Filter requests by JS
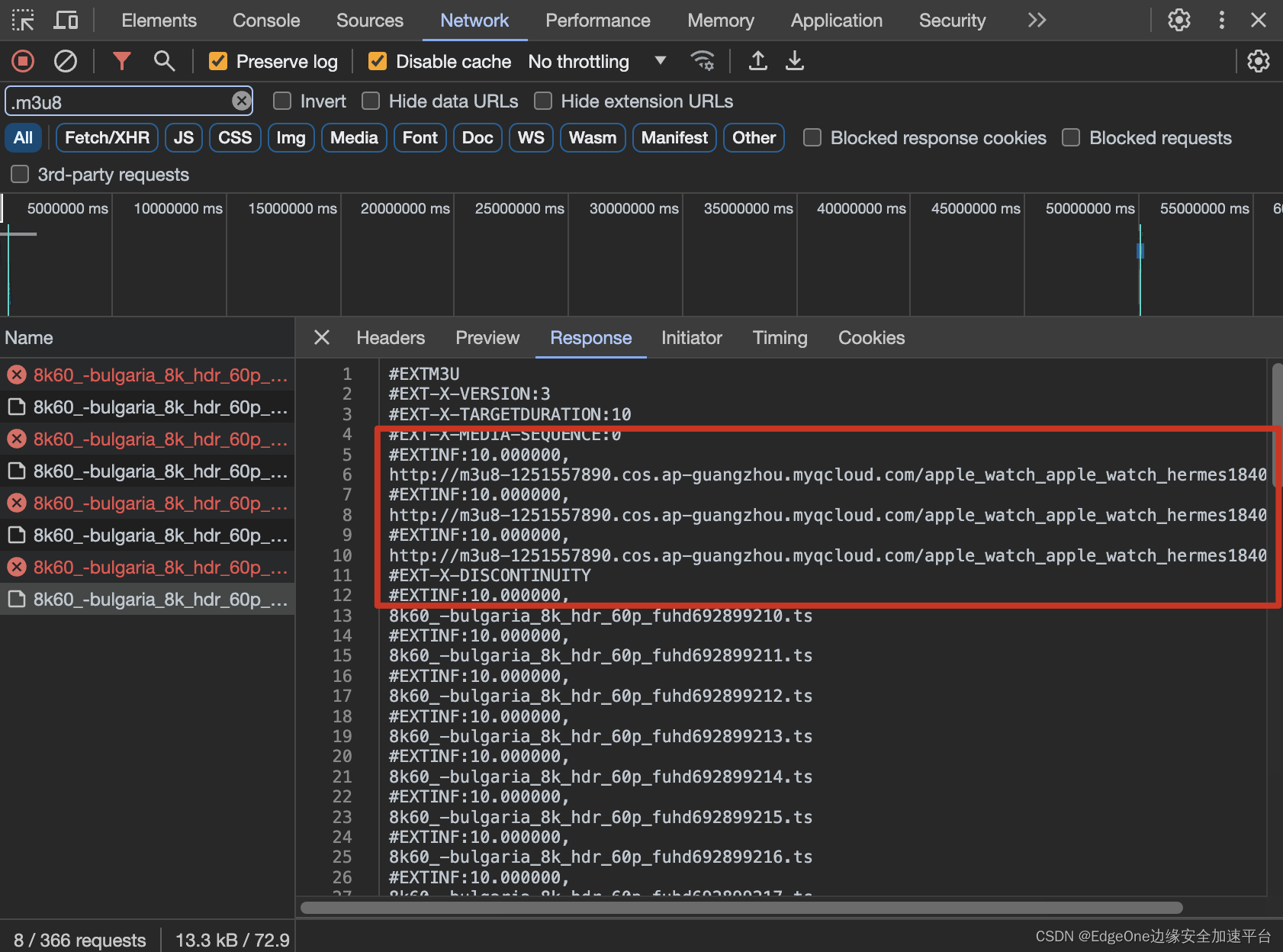The height and width of the screenshot is (952, 1283). [183, 137]
